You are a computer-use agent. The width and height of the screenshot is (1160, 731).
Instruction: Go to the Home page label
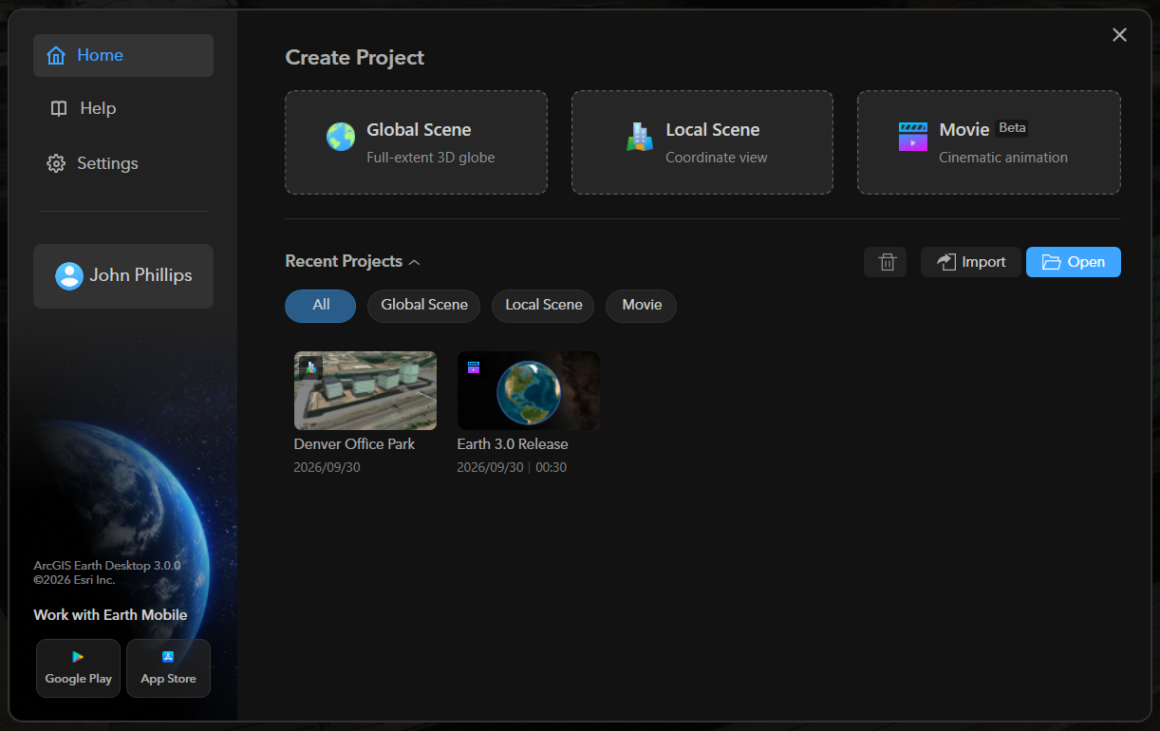[100, 55]
